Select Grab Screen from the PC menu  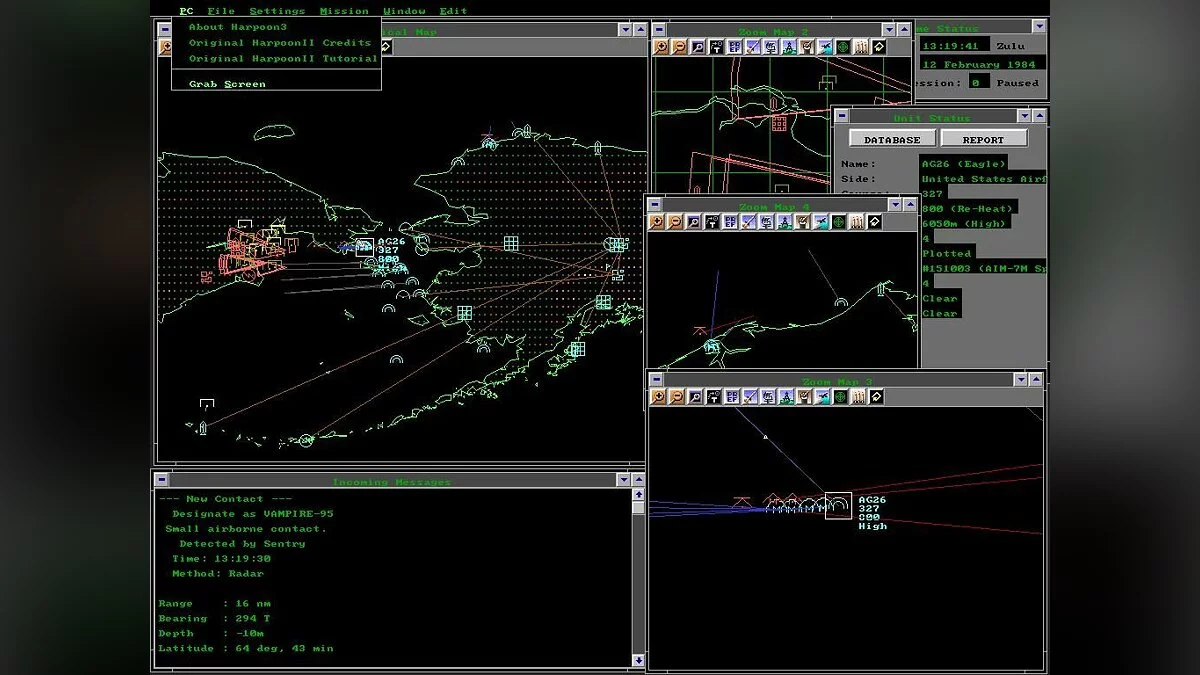(227, 84)
